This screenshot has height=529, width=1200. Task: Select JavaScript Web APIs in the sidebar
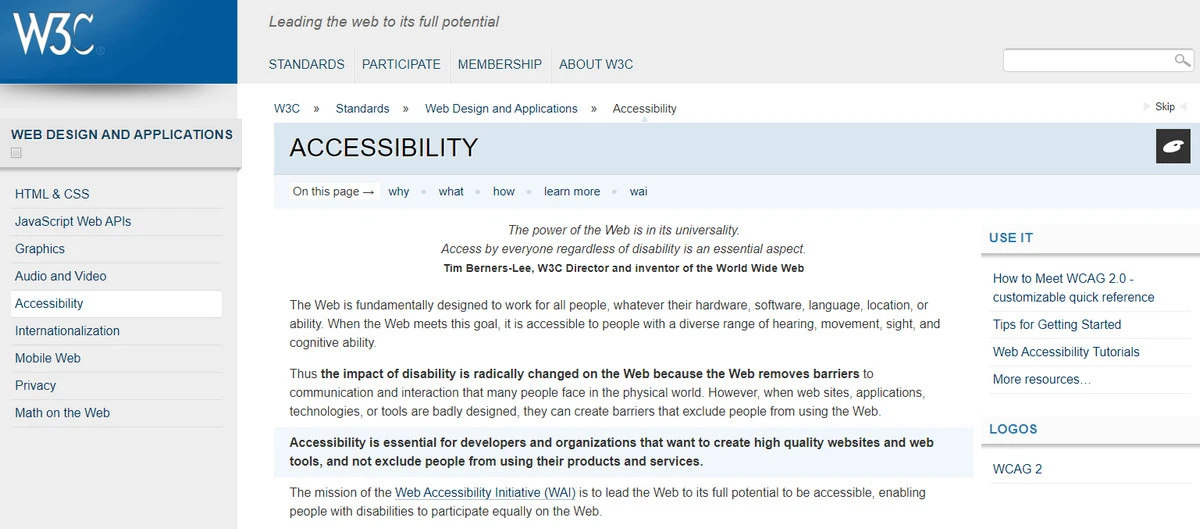click(x=73, y=221)
